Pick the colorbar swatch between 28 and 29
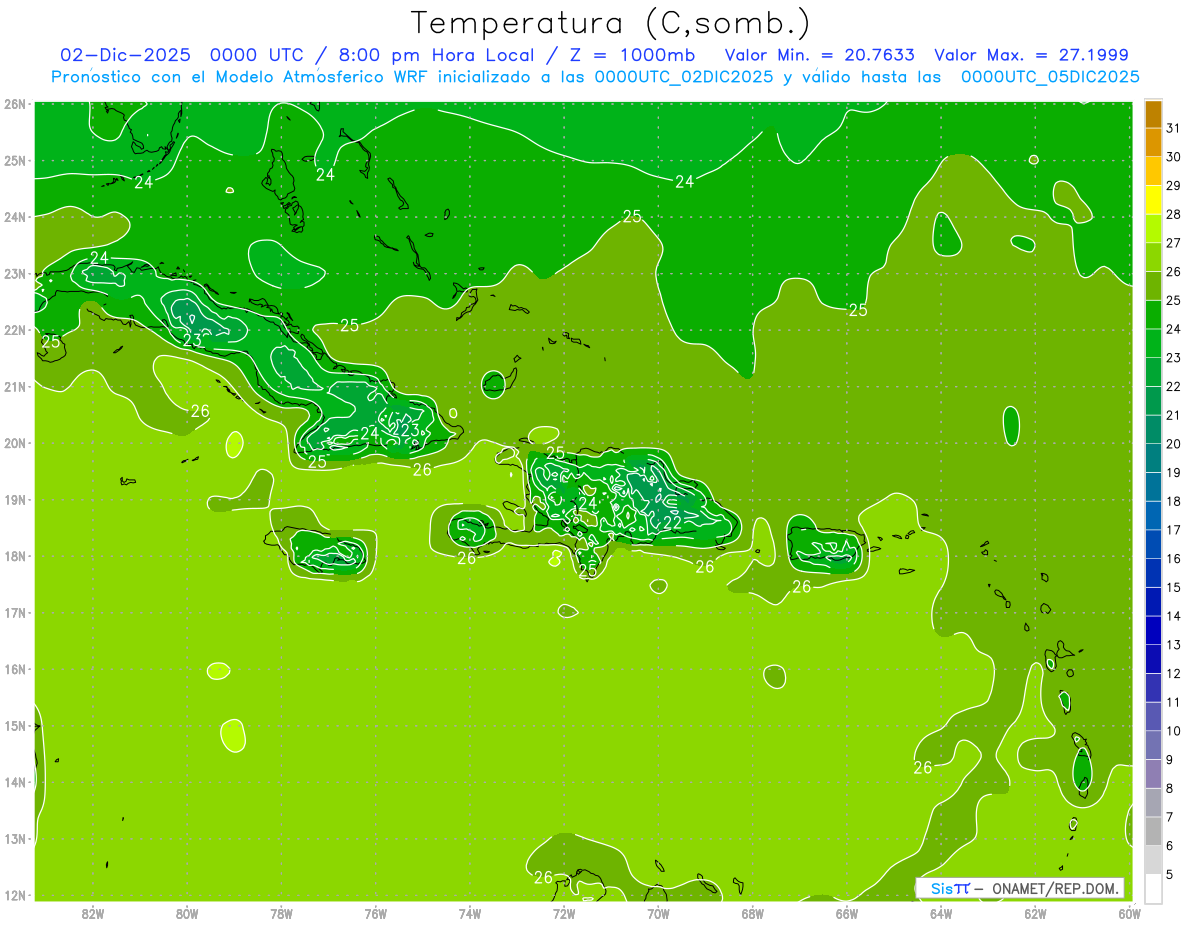This screenshot has height=927, width=1200. pyautogui.click(x=1153, y=200)
